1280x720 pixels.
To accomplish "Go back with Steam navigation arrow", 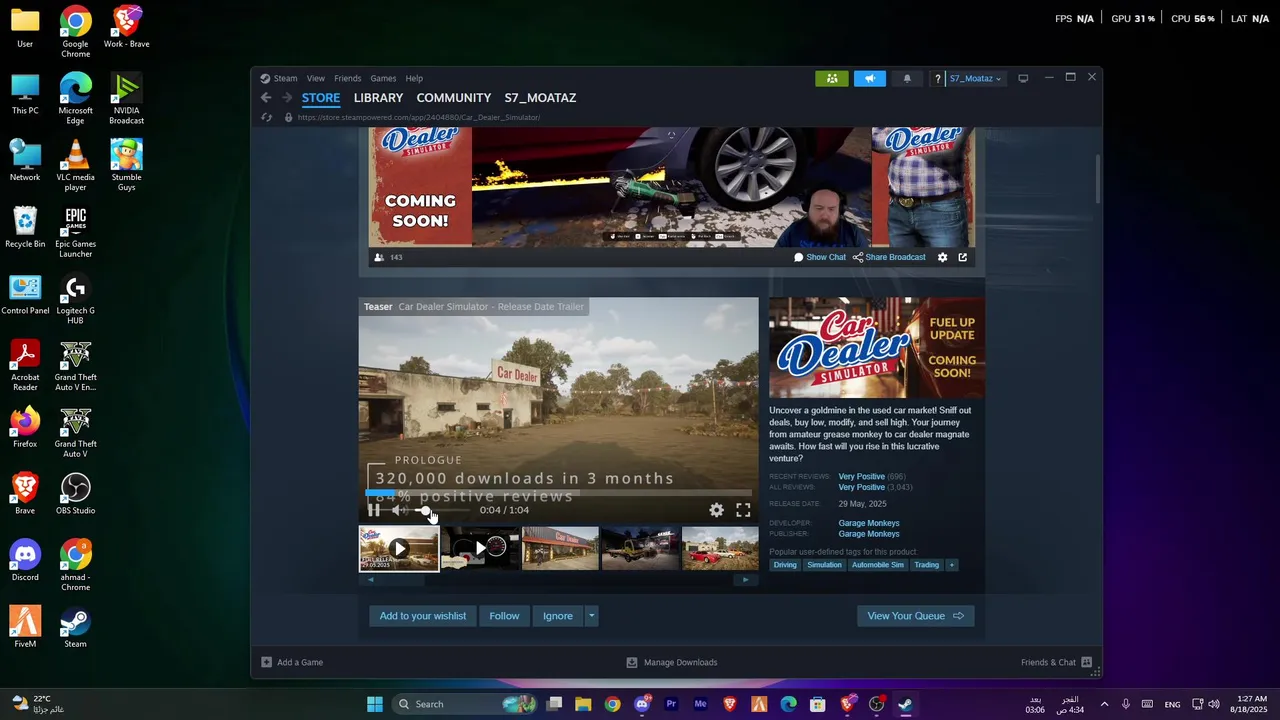I will pyautogui.click(x=266, y=98).
